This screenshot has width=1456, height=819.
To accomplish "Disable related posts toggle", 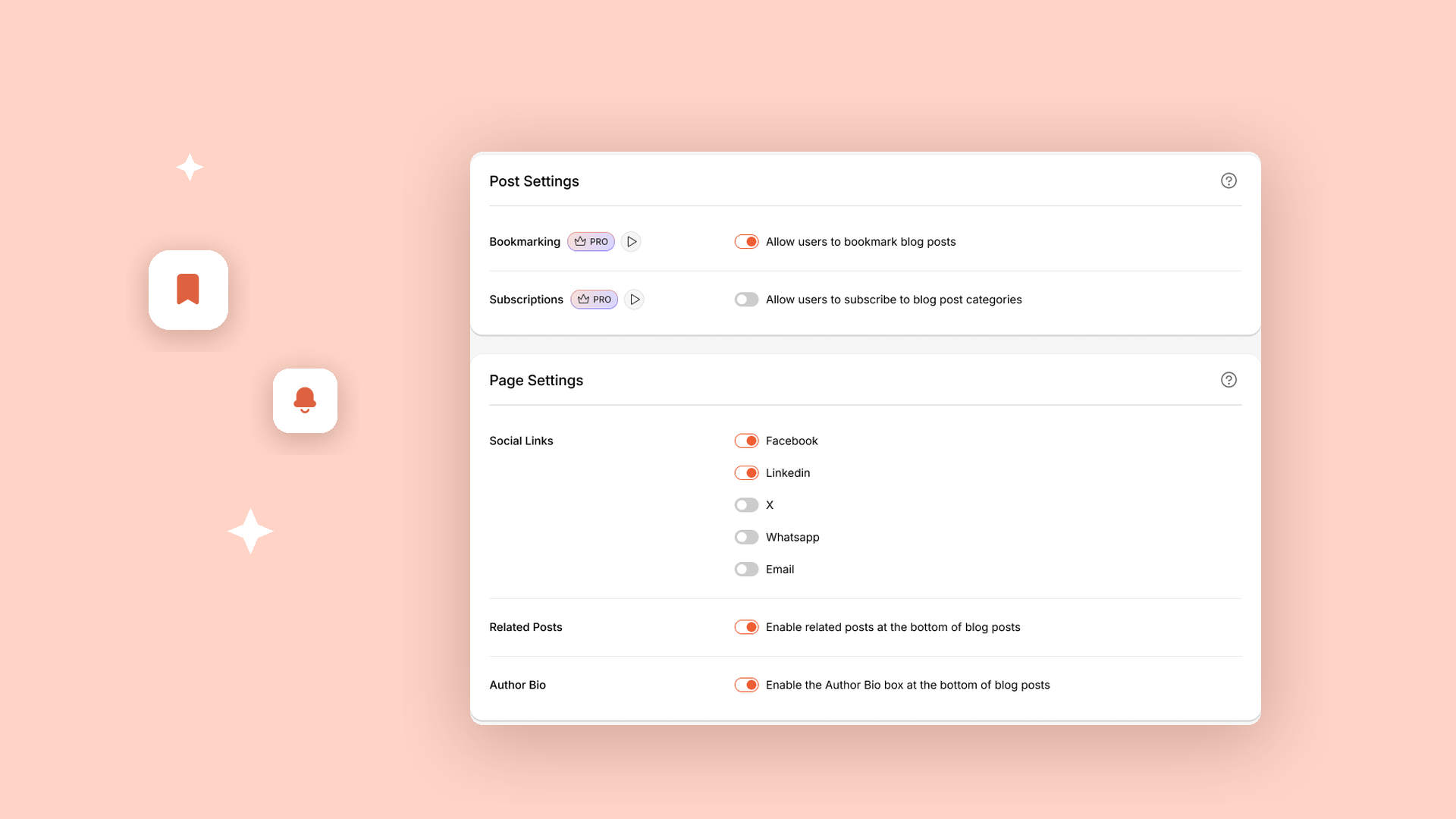I will coord(746,627).
